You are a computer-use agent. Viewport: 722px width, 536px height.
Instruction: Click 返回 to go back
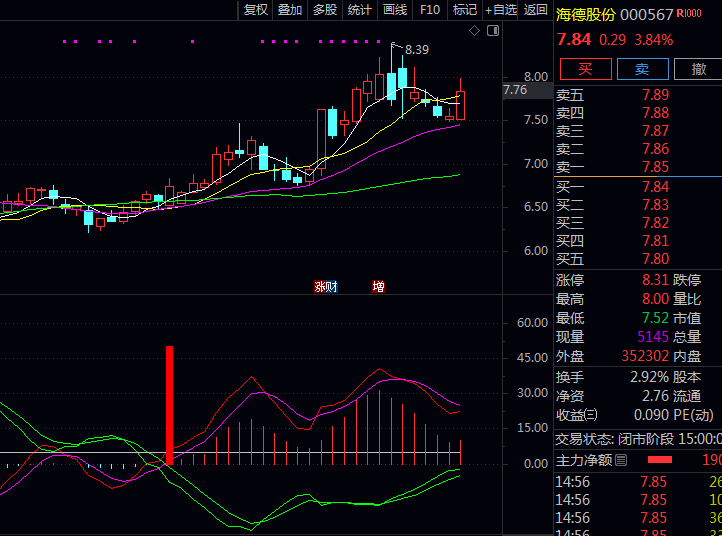[535, 10]
